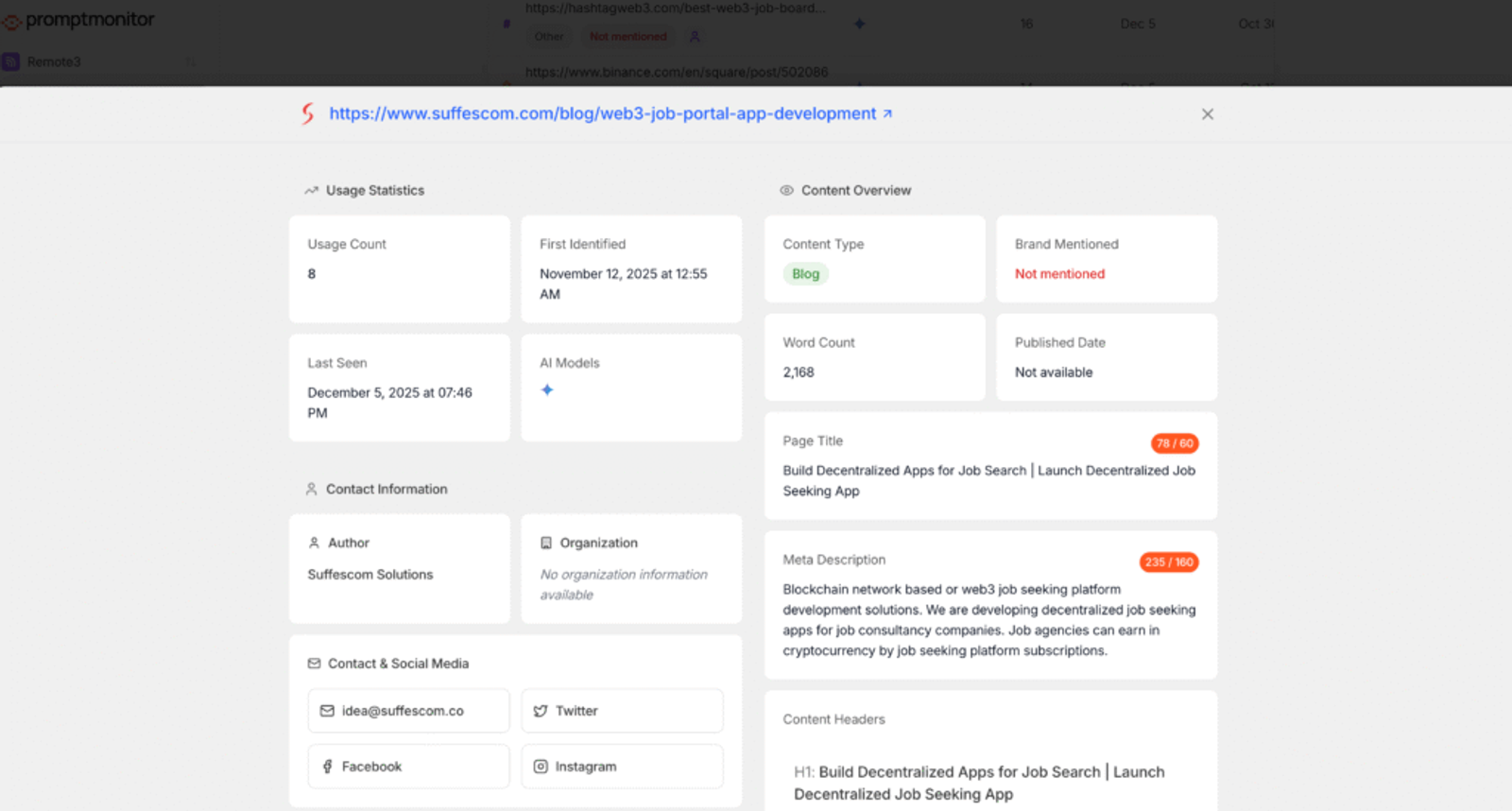Click the Facebook f icon
Viewport: 1512px width, 811px height.
point(327,767)
